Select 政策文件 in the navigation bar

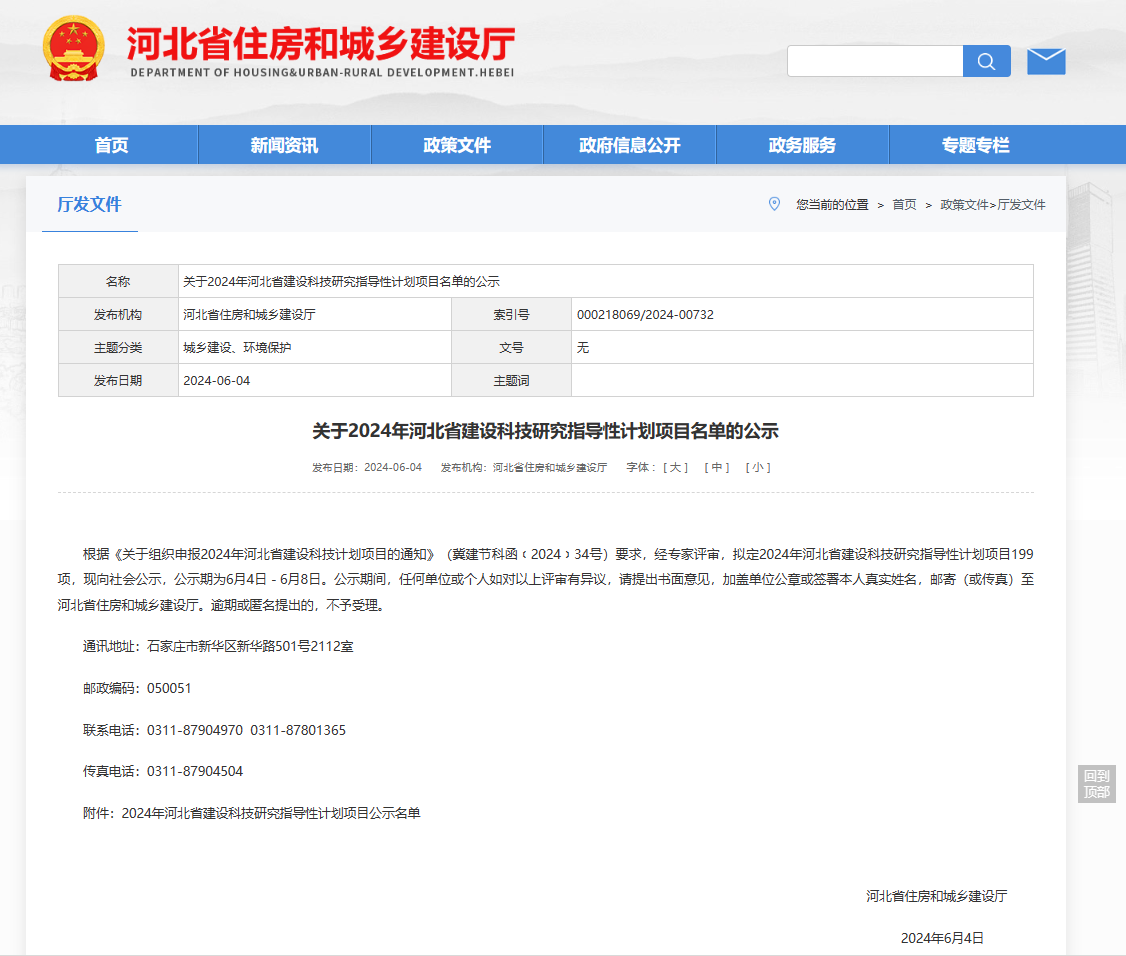click(x=457, y=145)
